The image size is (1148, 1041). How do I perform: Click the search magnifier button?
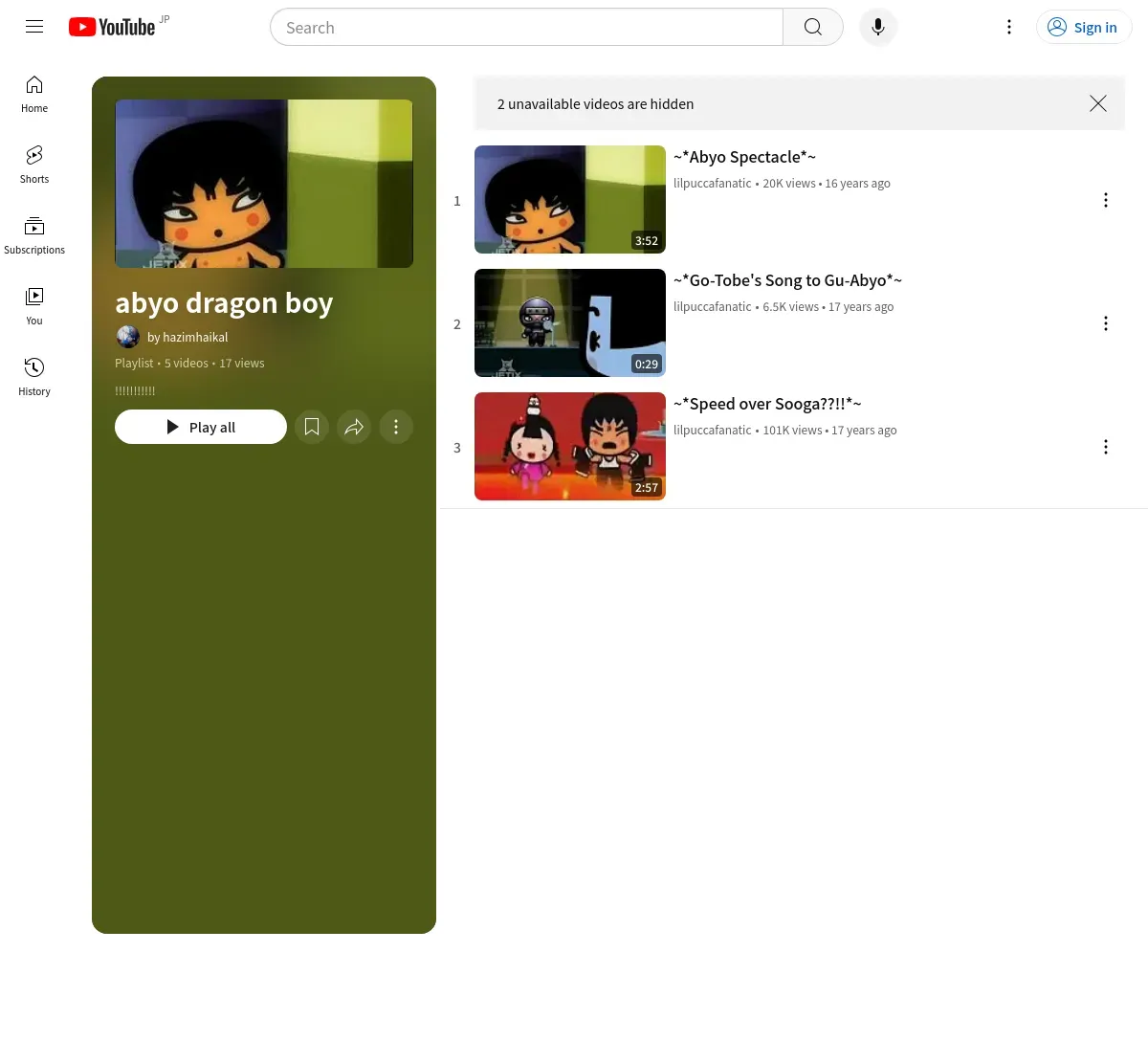point(813,27)
